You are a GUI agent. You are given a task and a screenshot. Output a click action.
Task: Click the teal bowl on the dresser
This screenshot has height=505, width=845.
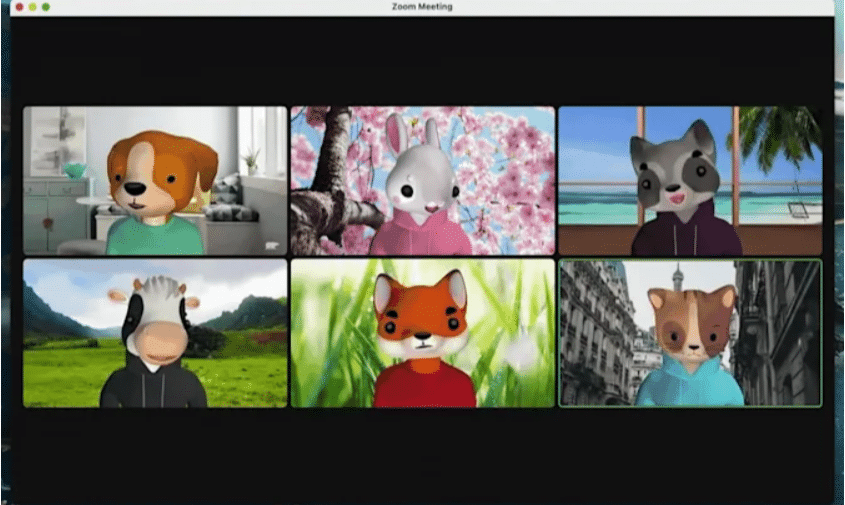click(x=74, y=170)
